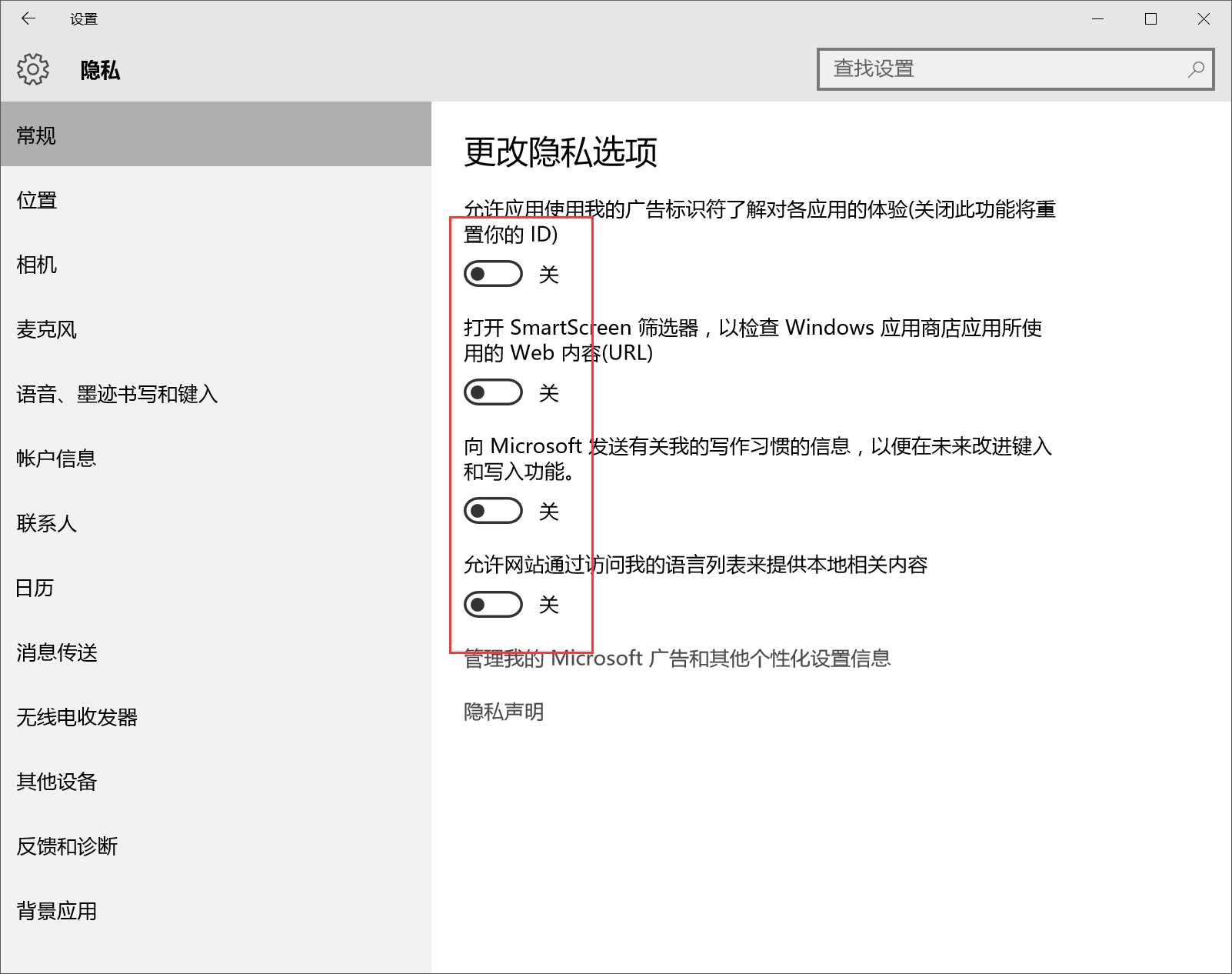Viewport: 1232px width, 974px height.
Task: Select the 常规 category
Action: coord(216,135)
